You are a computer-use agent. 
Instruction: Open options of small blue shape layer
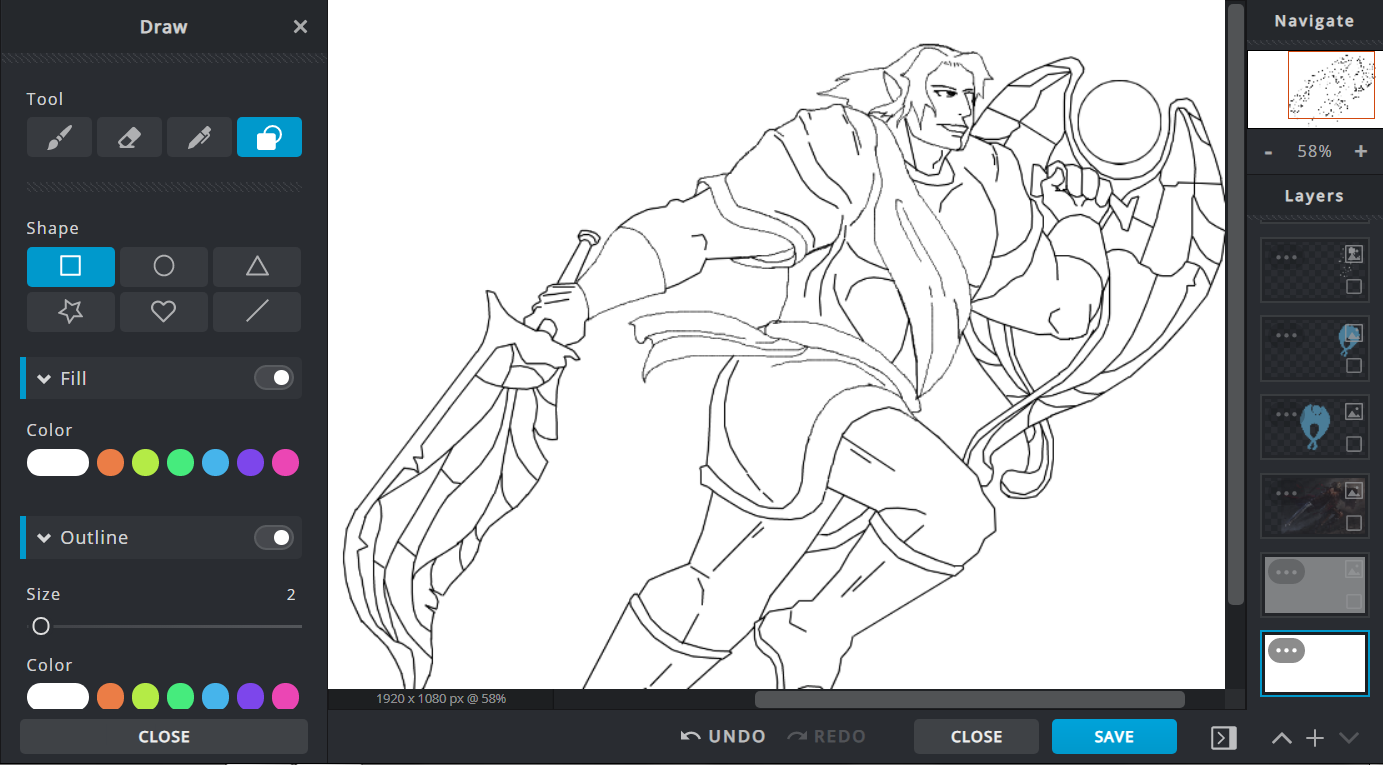[1286, 335]
